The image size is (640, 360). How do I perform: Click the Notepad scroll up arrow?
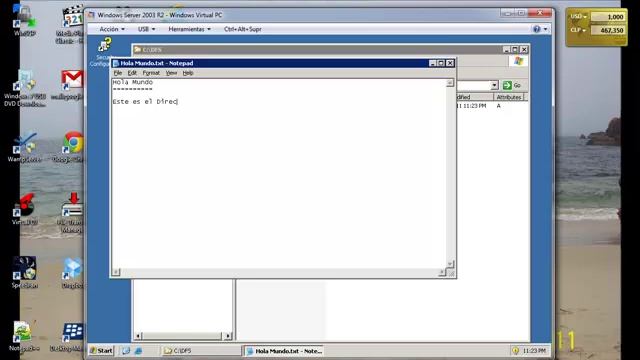pyautogui.click(x=449, y=83)
